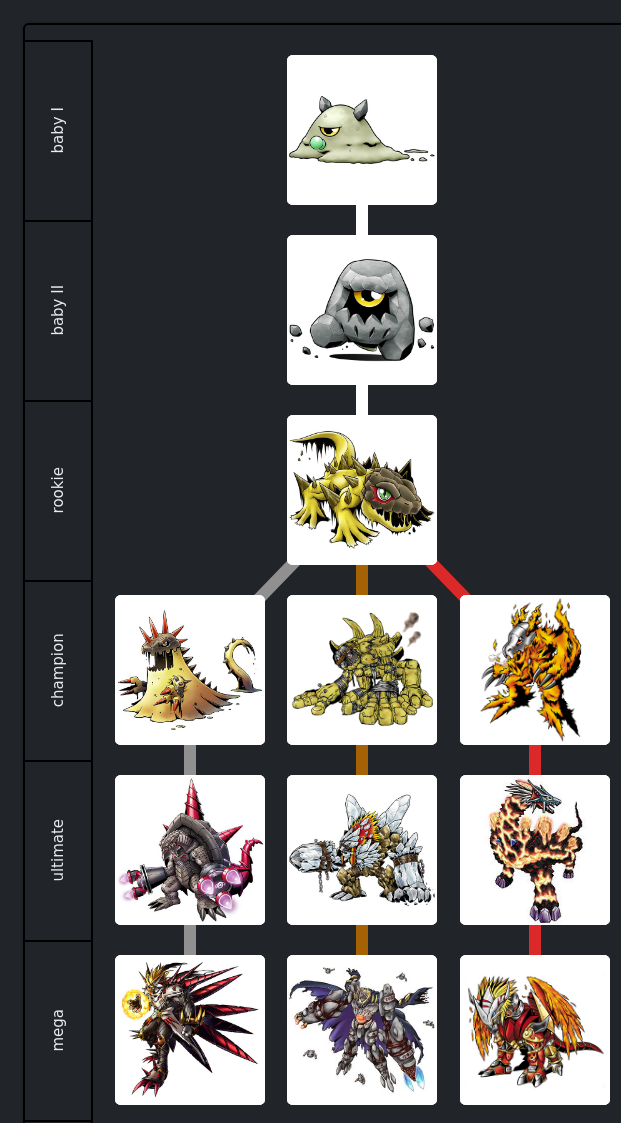Click the olive slime baby I Digimon
621x1123 pixels.
click(362, 130)
